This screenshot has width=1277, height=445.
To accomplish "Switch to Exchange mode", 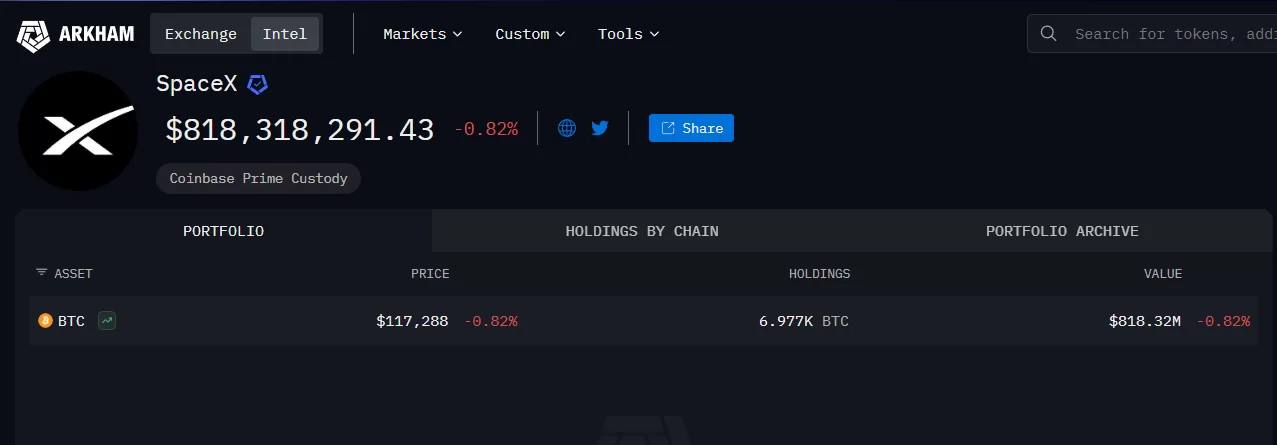I will pos(201,34).
